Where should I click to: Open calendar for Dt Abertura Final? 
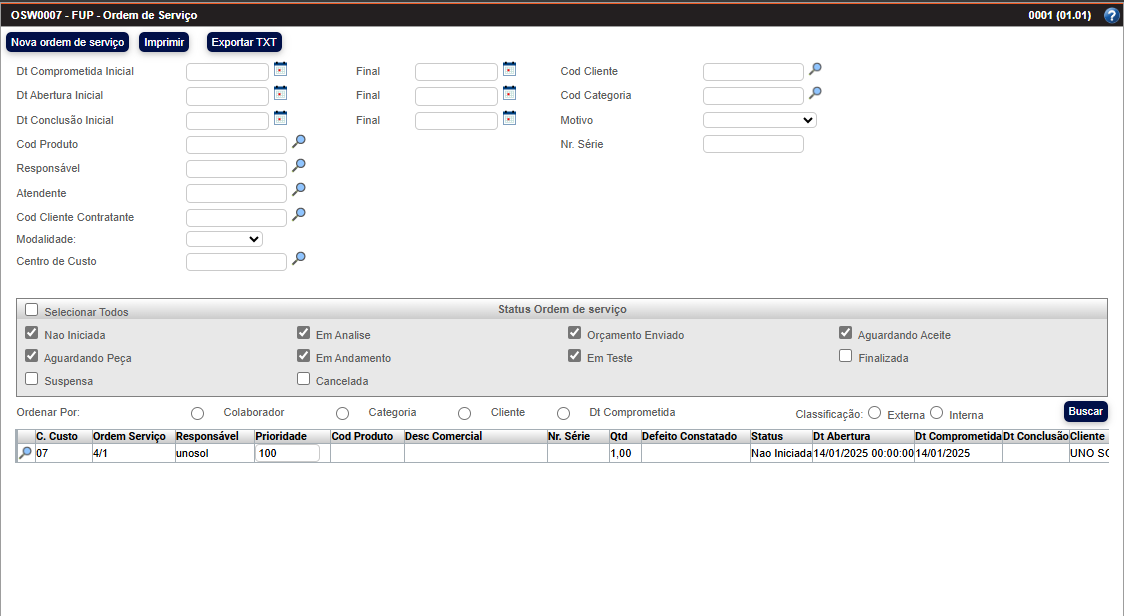click(x=509, y=93)
